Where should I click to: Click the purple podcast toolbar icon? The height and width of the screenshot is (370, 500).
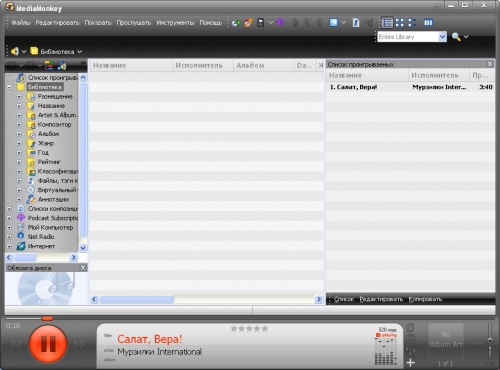pyautogui.click(x=280, y=22)
